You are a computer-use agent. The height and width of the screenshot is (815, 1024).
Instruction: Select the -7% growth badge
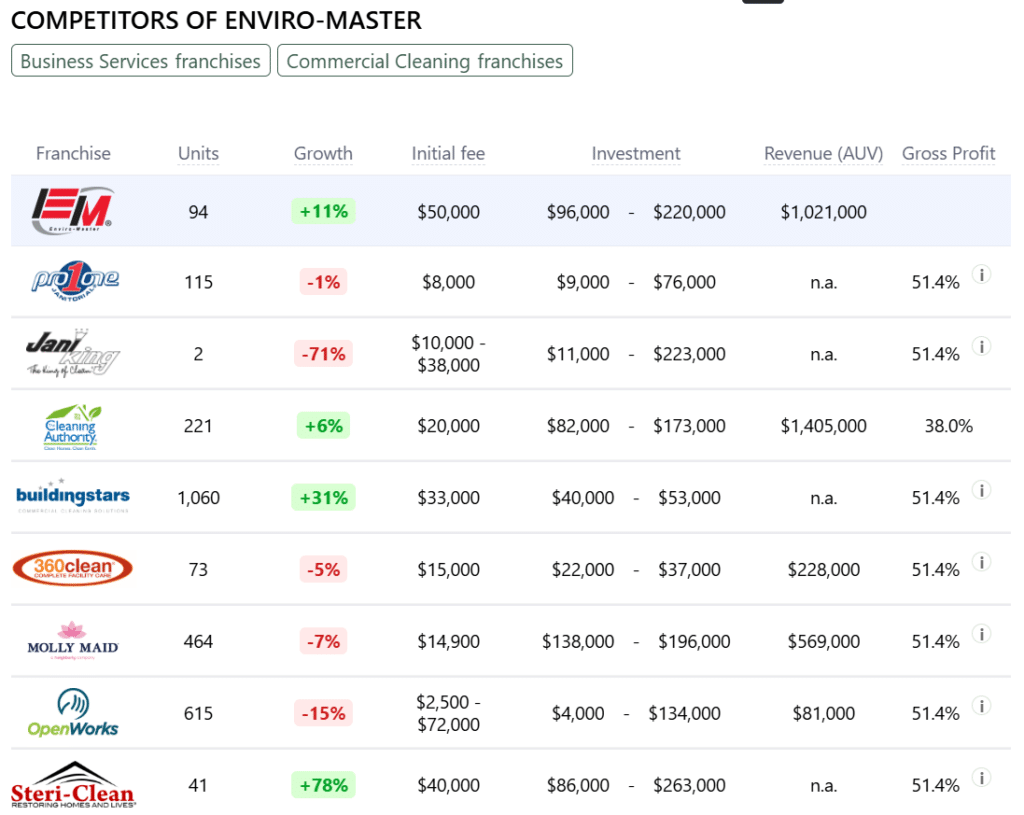coord(323,641)
